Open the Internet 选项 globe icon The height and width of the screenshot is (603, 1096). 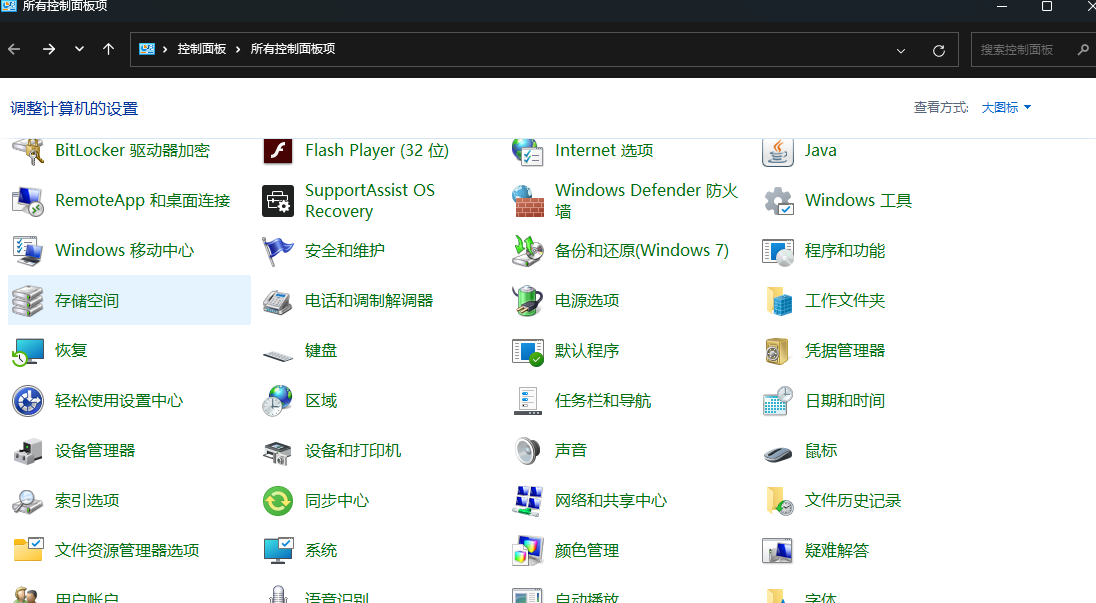[528, 151]
